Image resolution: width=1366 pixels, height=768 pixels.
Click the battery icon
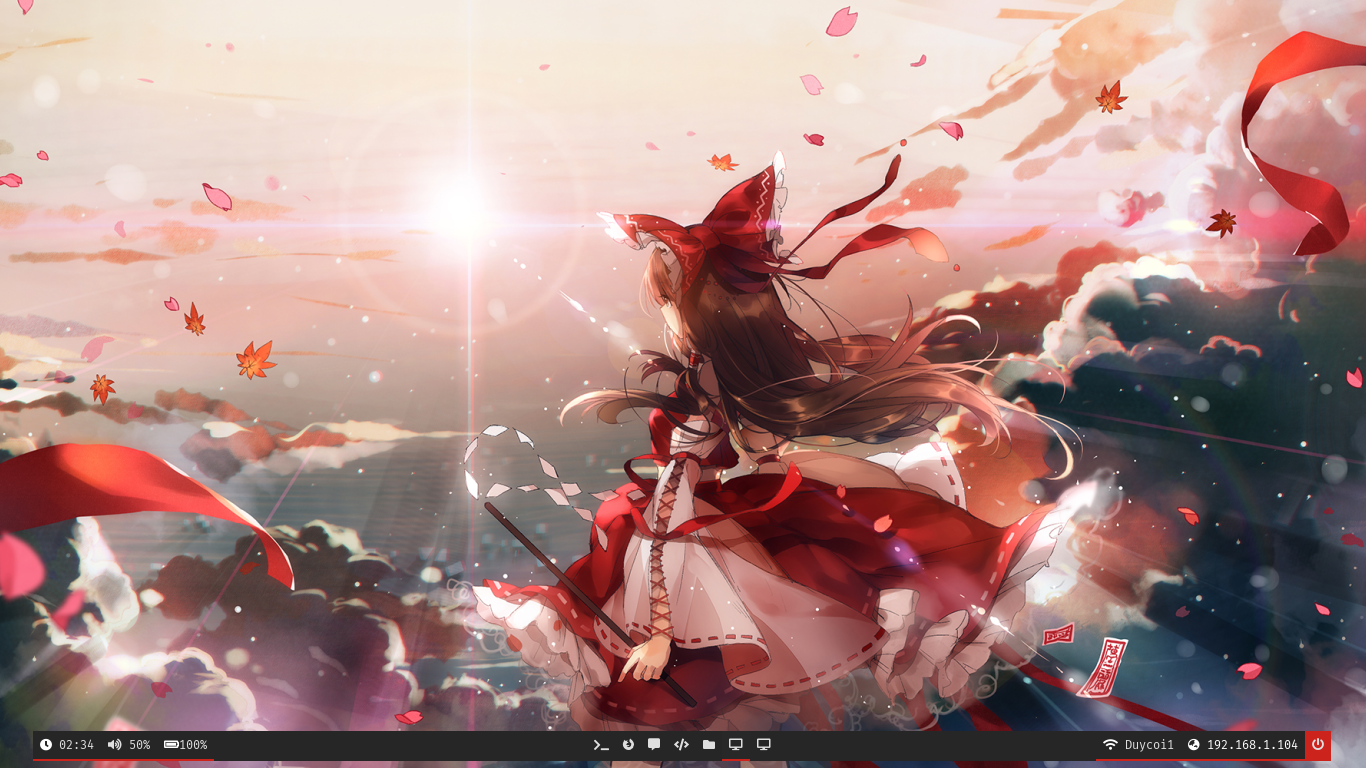click(x=171, y=745)
